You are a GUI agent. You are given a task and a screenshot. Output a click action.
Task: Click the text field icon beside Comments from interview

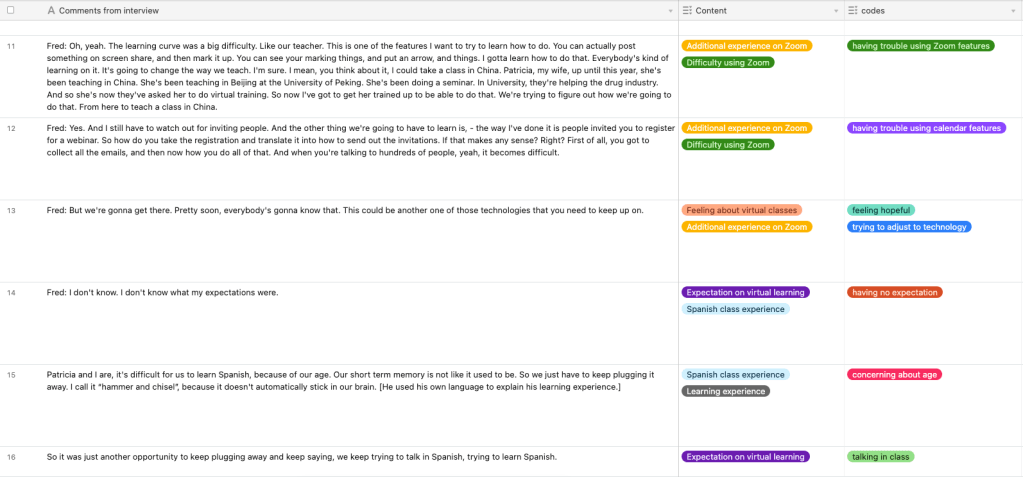click(x=51, y=10)
